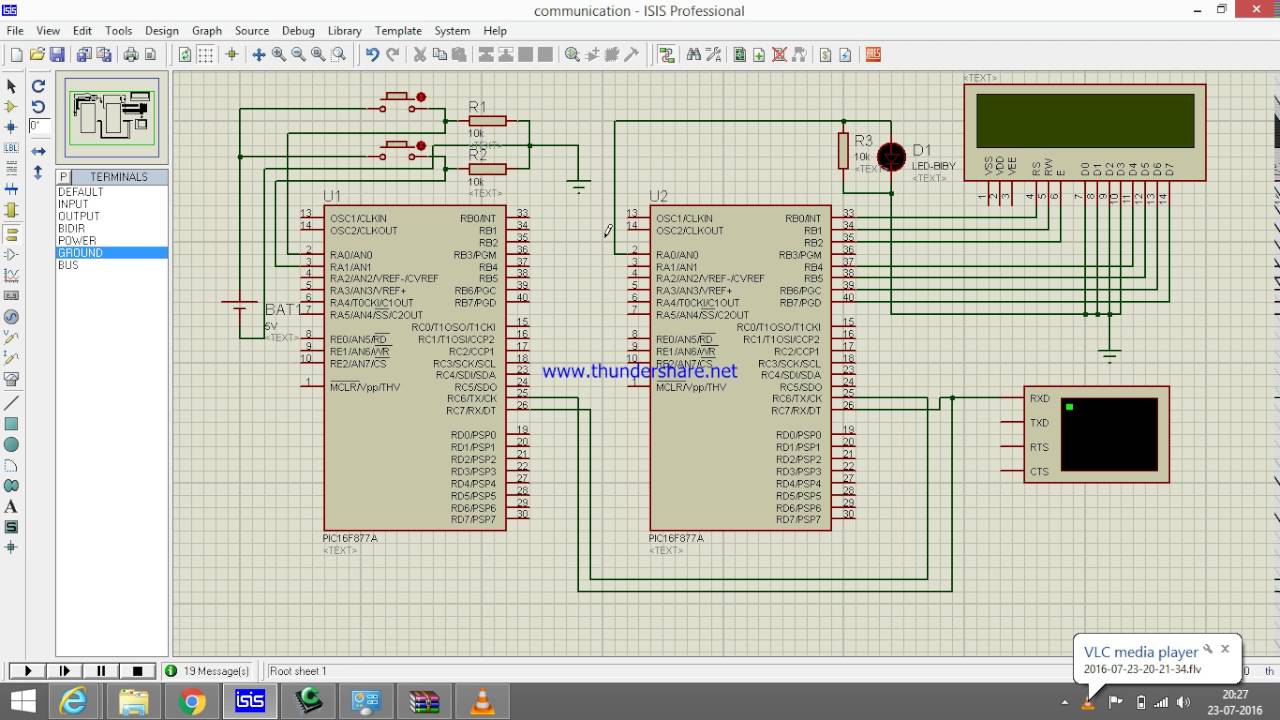Click the red ARES netlist transfer icon
The height and width of the screenshot is (720, 1280).
point(873,55)
